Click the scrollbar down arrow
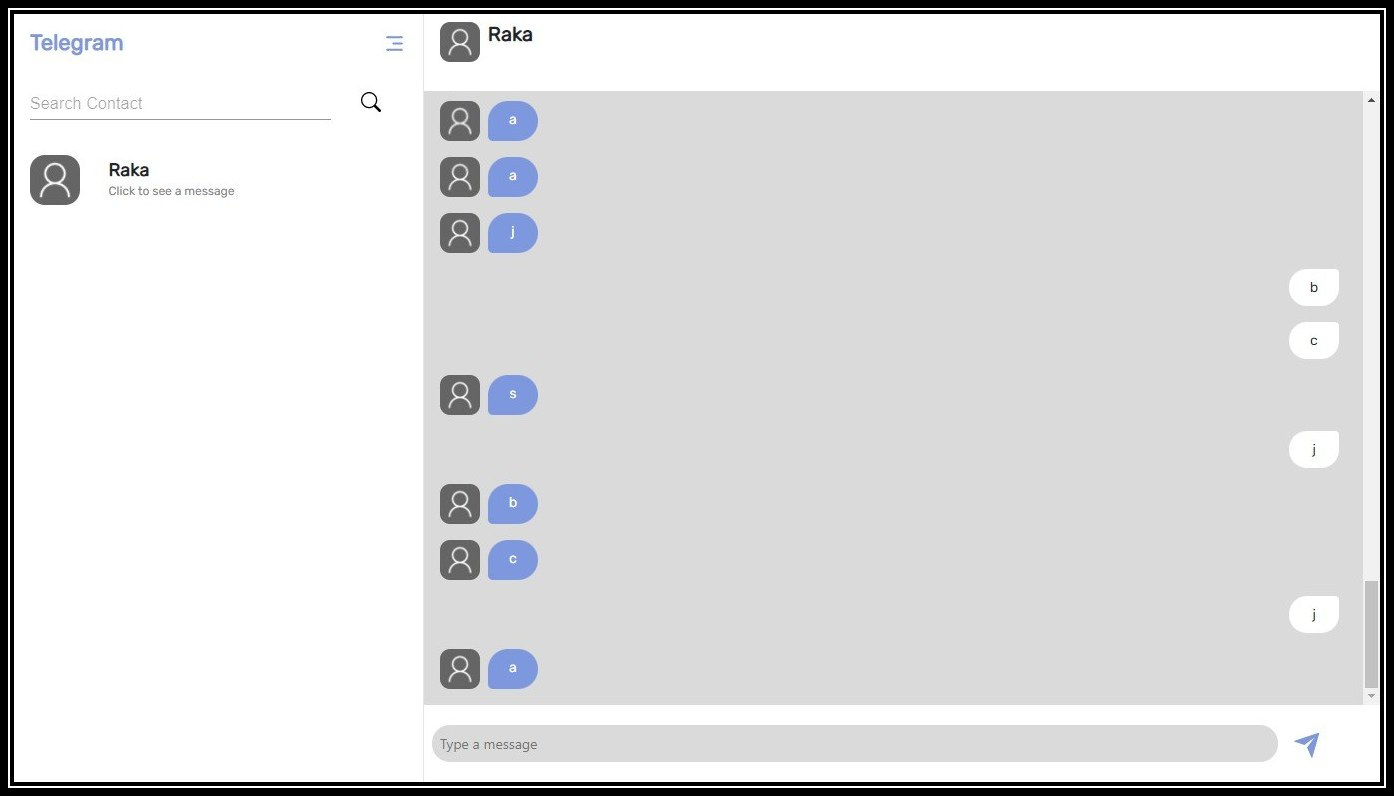This screenshot has width=1394, height=796. pyautogui.click(x=1371, y=696)
